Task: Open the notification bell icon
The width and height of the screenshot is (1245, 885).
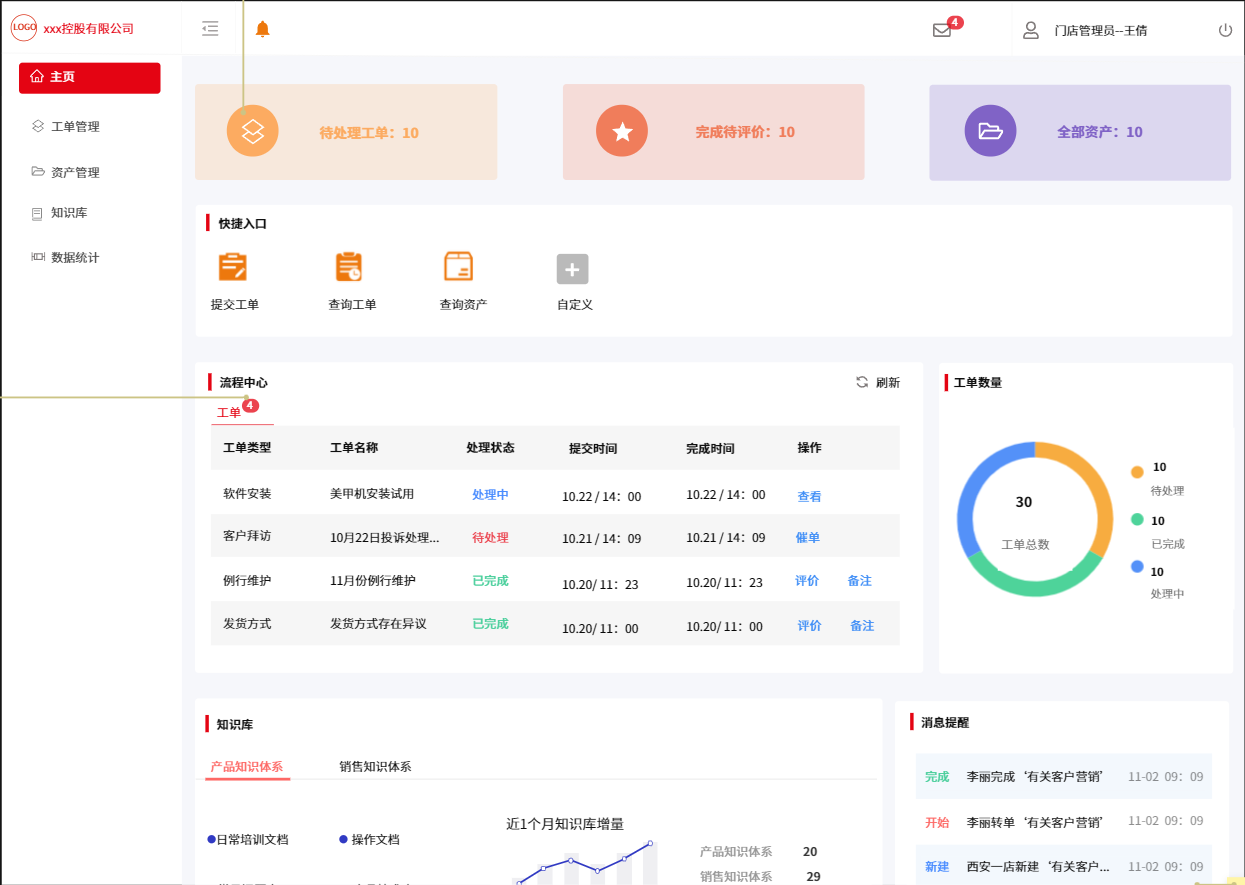Action: [x=262, y=28]
